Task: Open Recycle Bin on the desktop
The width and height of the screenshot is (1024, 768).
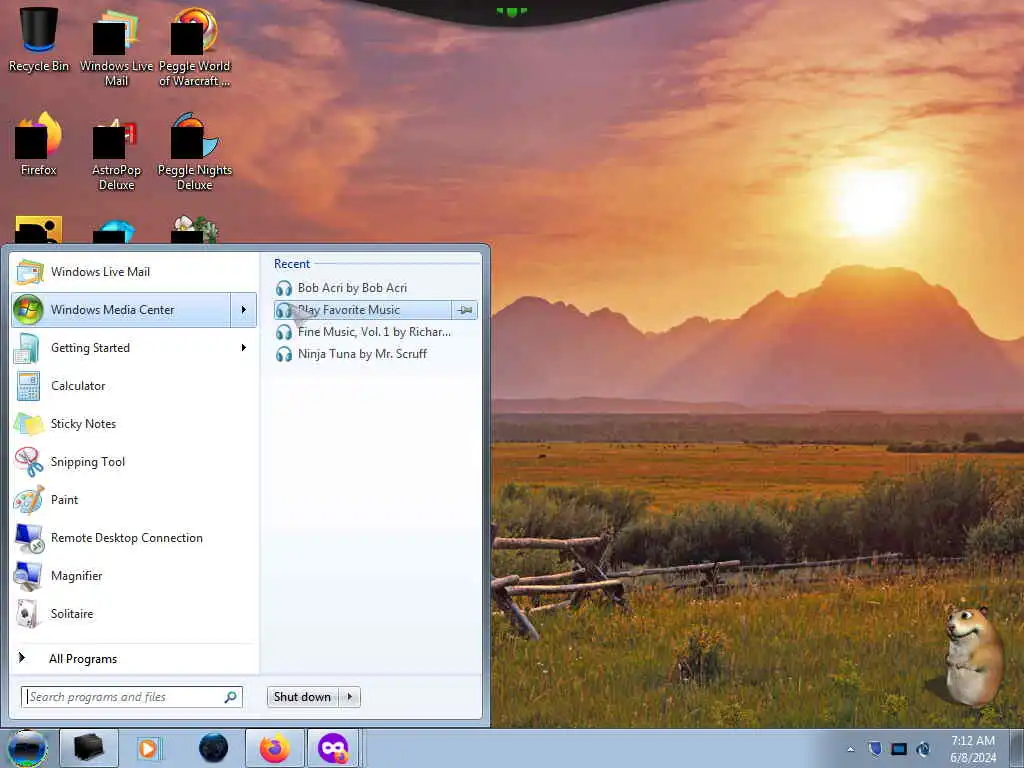Action: click(39, 39)
